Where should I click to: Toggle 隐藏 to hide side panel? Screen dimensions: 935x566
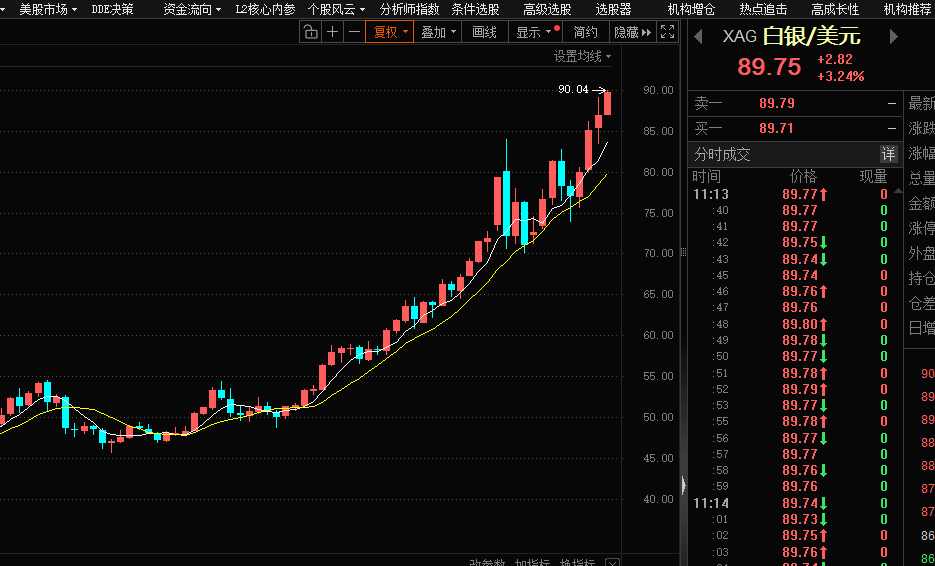point(632,32)
